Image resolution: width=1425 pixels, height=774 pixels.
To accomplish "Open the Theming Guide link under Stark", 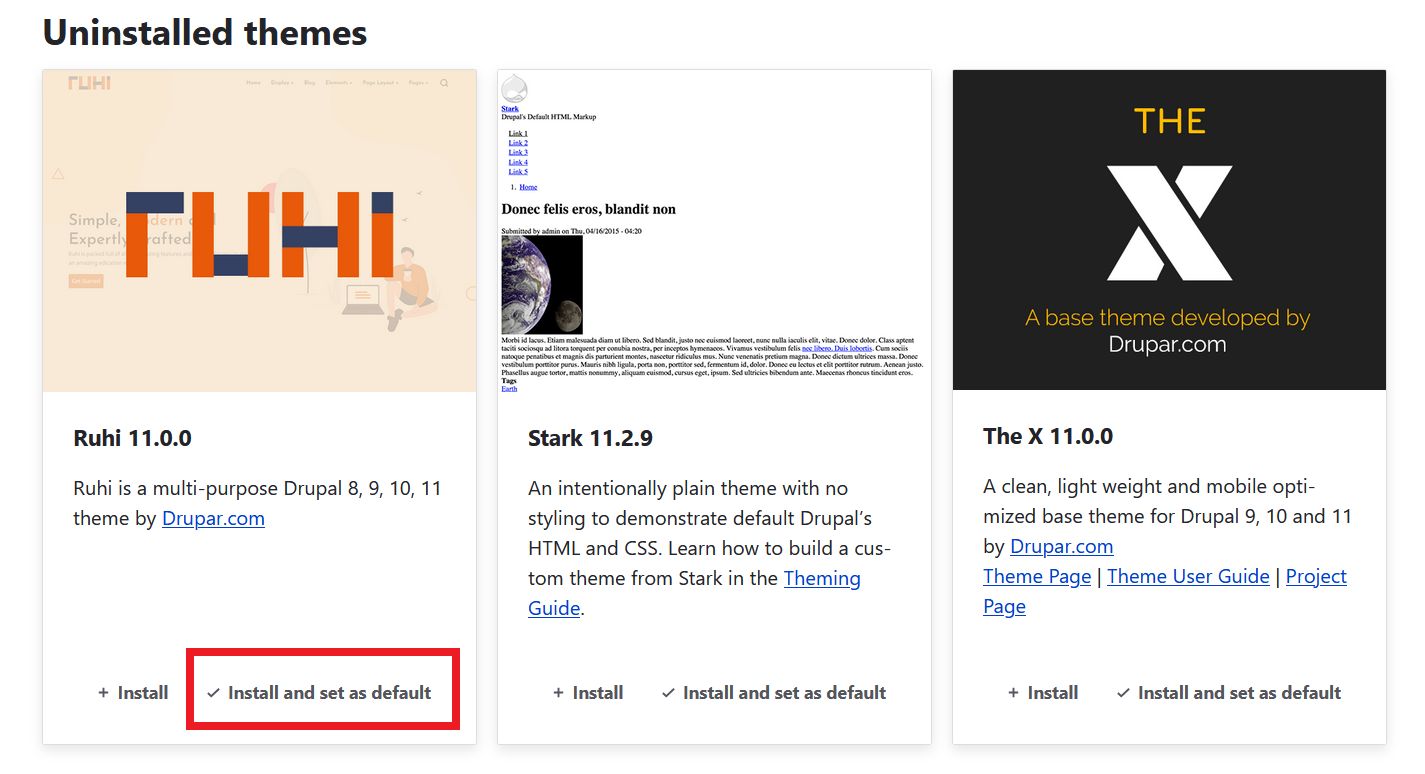I will click(x=822, y=578).
